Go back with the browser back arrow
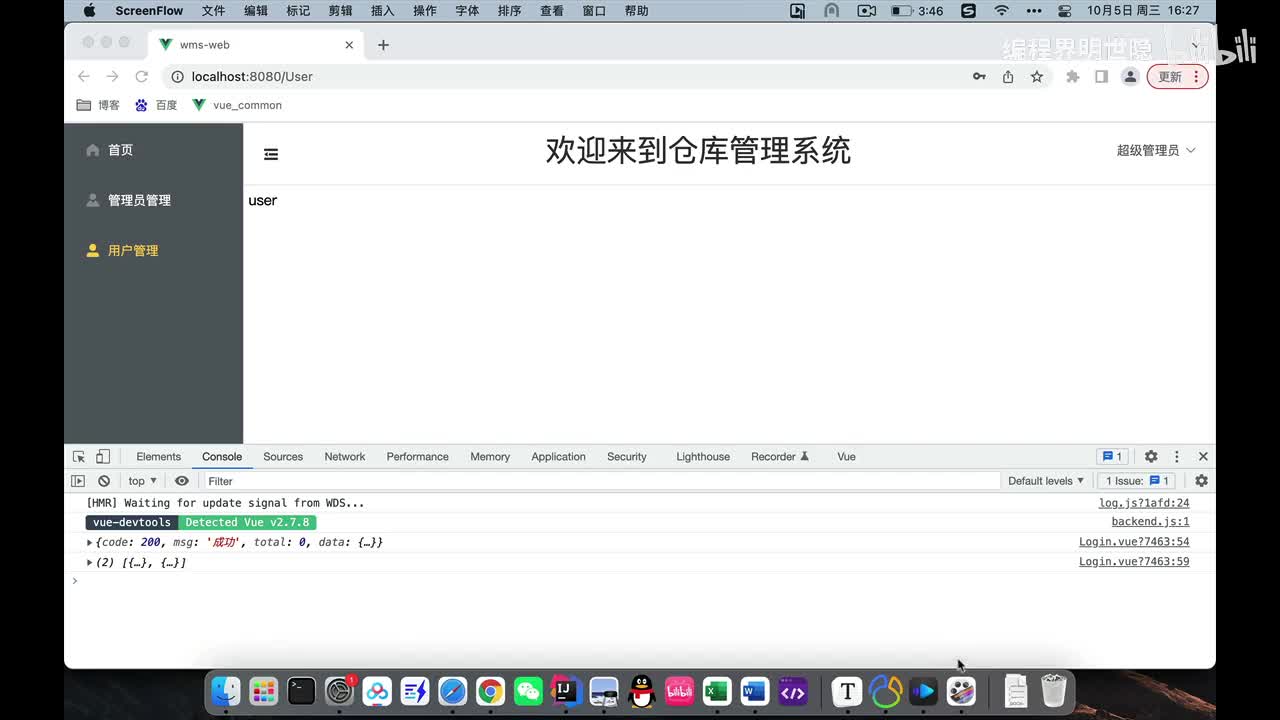This screenshot has width=1280, height=720. 84,76
